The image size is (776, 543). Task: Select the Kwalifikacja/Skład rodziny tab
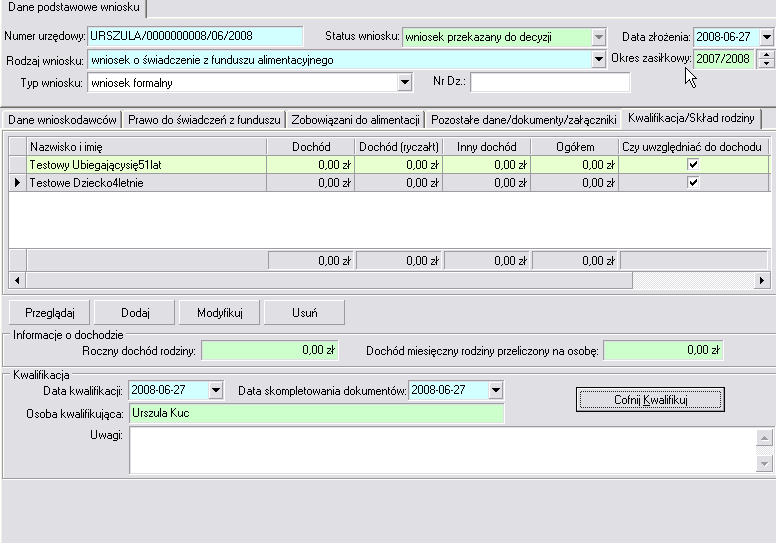(691, 118)
